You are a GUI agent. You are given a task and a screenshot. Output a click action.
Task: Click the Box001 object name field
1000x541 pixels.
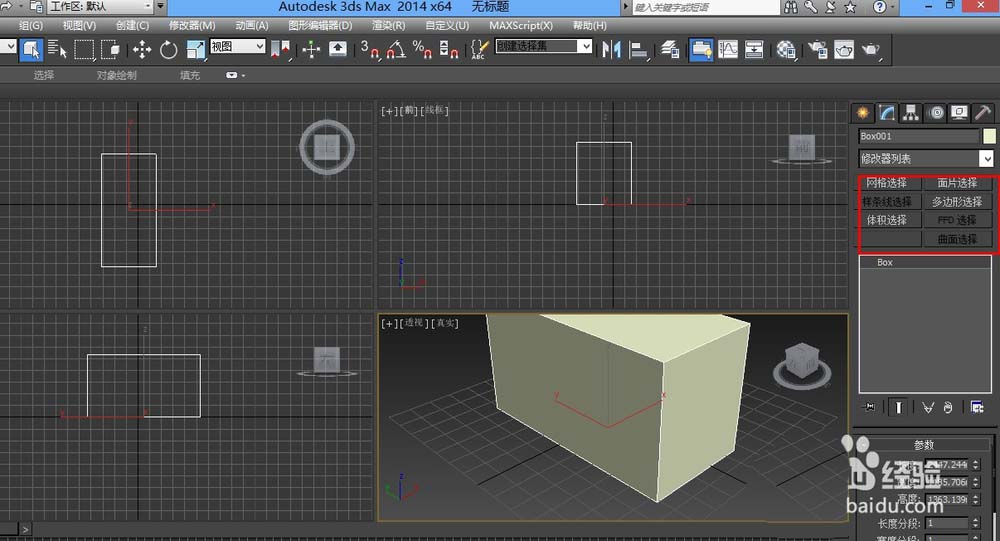[x=918, y=136]
